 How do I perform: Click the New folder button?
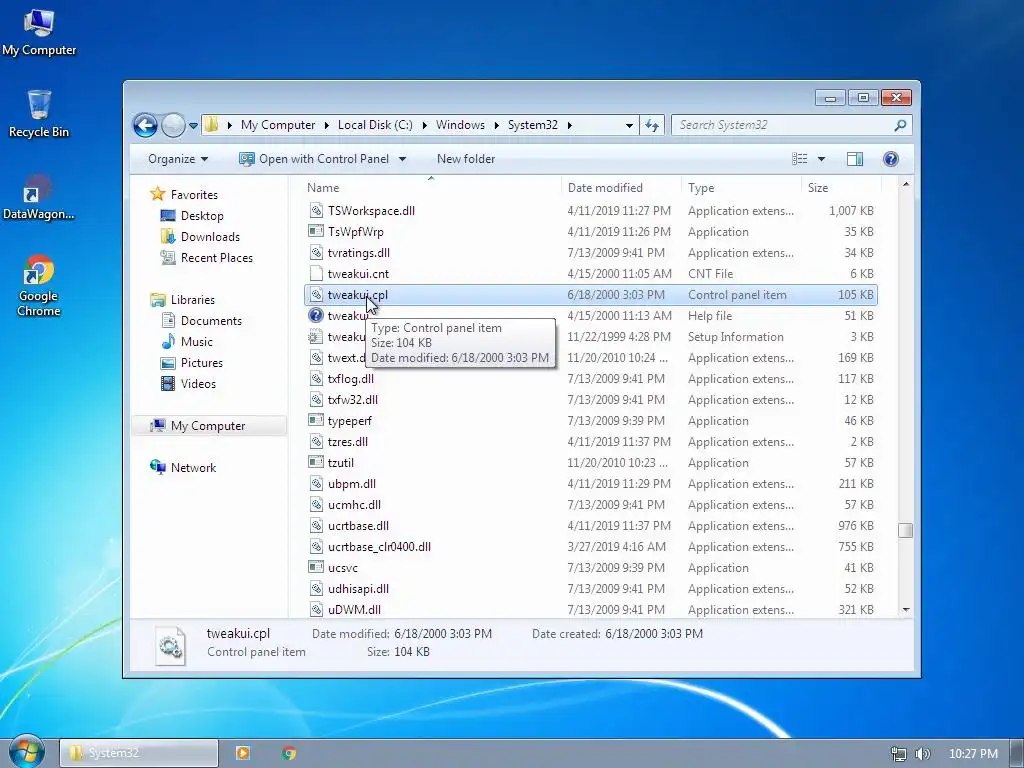(x=466, y=159)
